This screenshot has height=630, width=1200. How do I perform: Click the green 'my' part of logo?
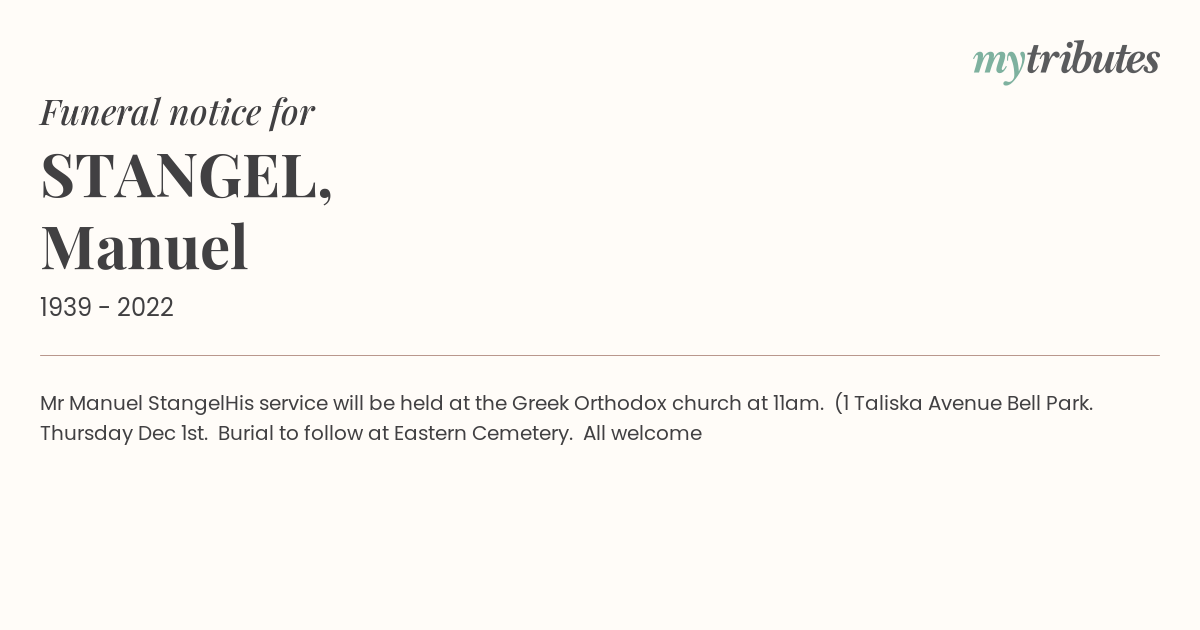point(999,63)
